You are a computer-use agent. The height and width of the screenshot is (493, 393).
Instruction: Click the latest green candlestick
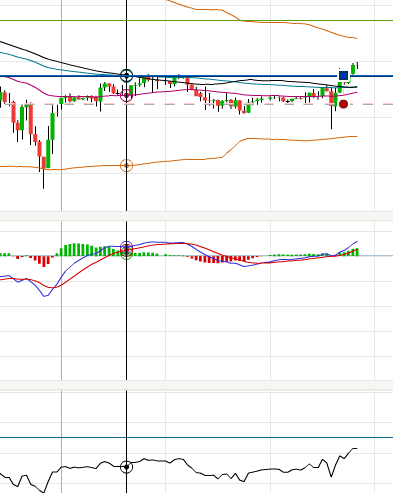[x=353, y=69]
